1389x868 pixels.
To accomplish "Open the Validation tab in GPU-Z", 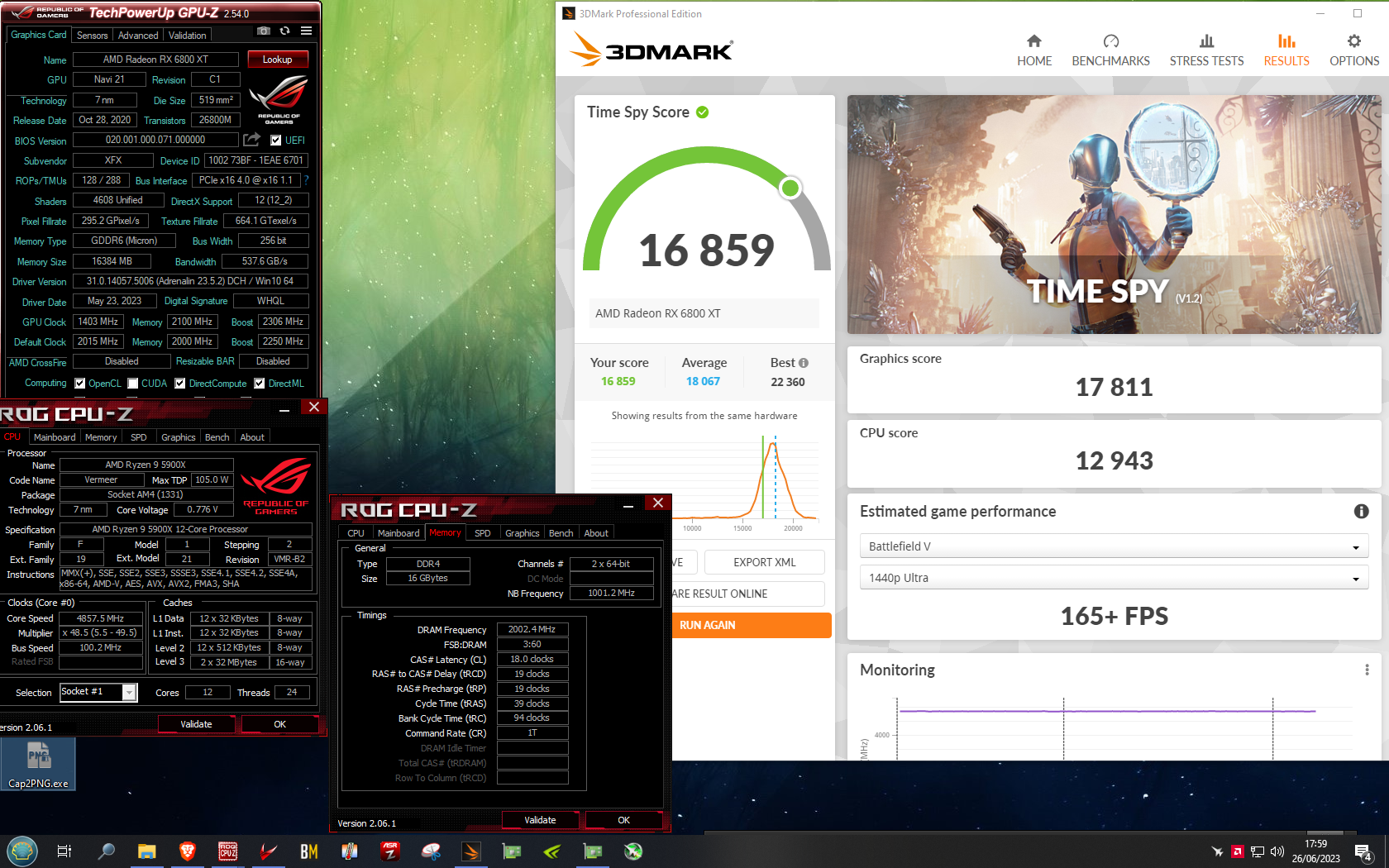I will pyautogui.click(x=188, y=36).
